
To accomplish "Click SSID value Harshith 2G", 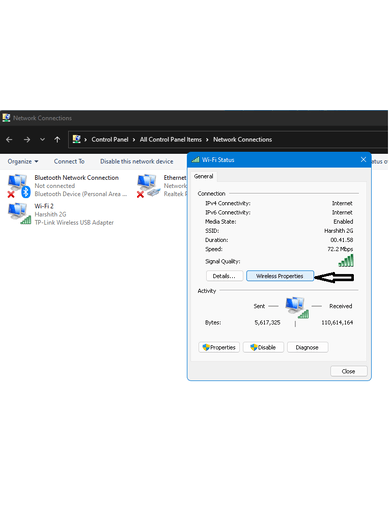I will [338, 231].
